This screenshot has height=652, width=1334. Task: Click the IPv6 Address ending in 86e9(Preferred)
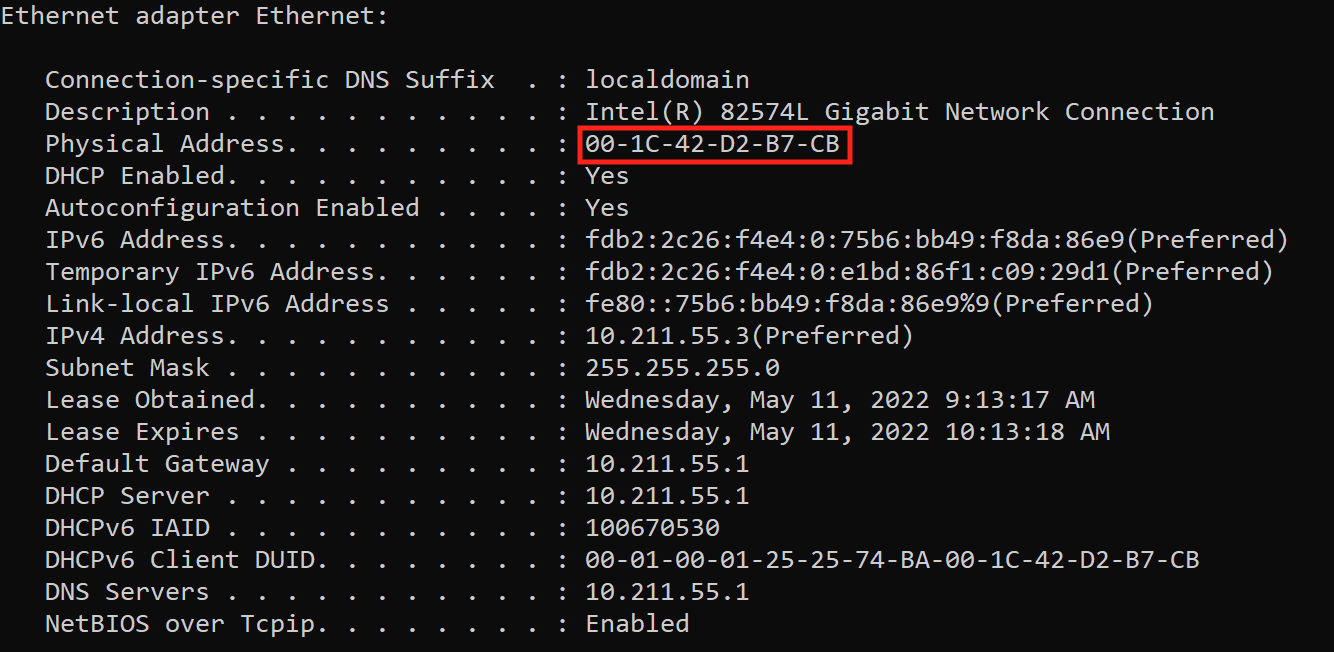937,240
